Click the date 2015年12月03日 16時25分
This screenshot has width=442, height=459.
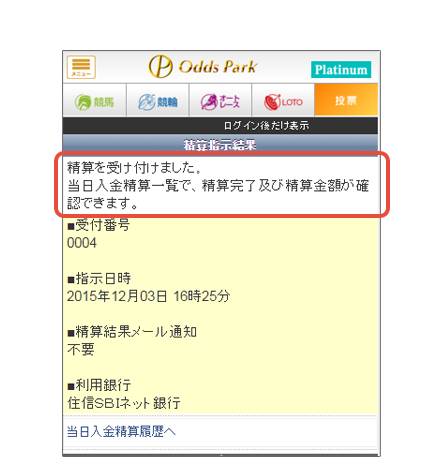point(148,296)
